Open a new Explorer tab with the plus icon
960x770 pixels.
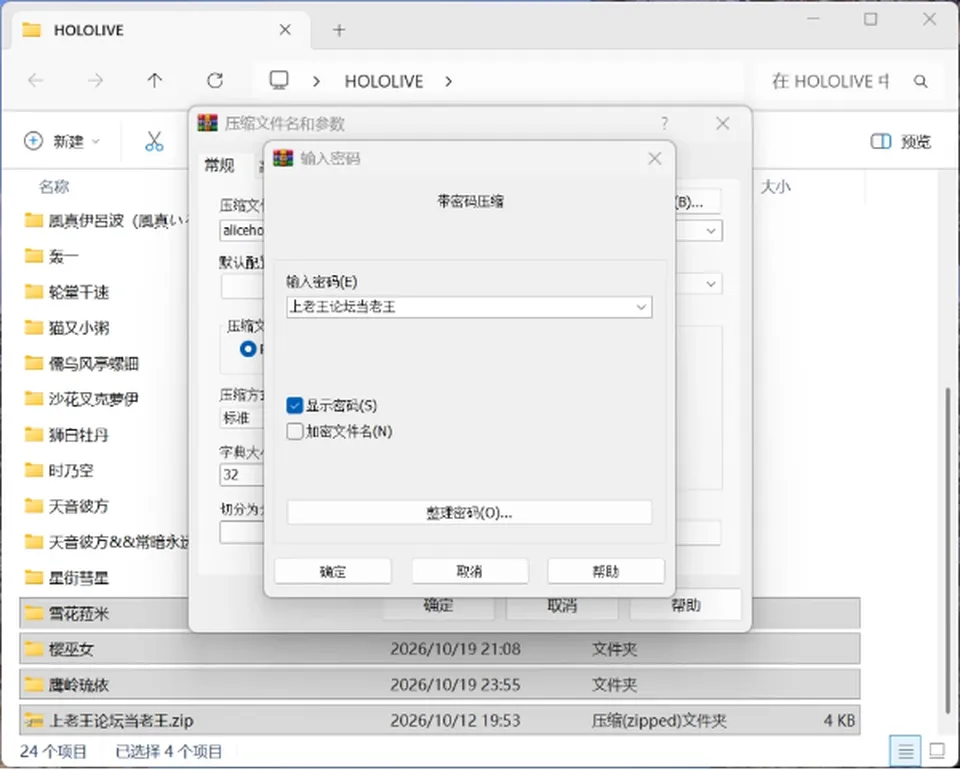tap(339, 30)
